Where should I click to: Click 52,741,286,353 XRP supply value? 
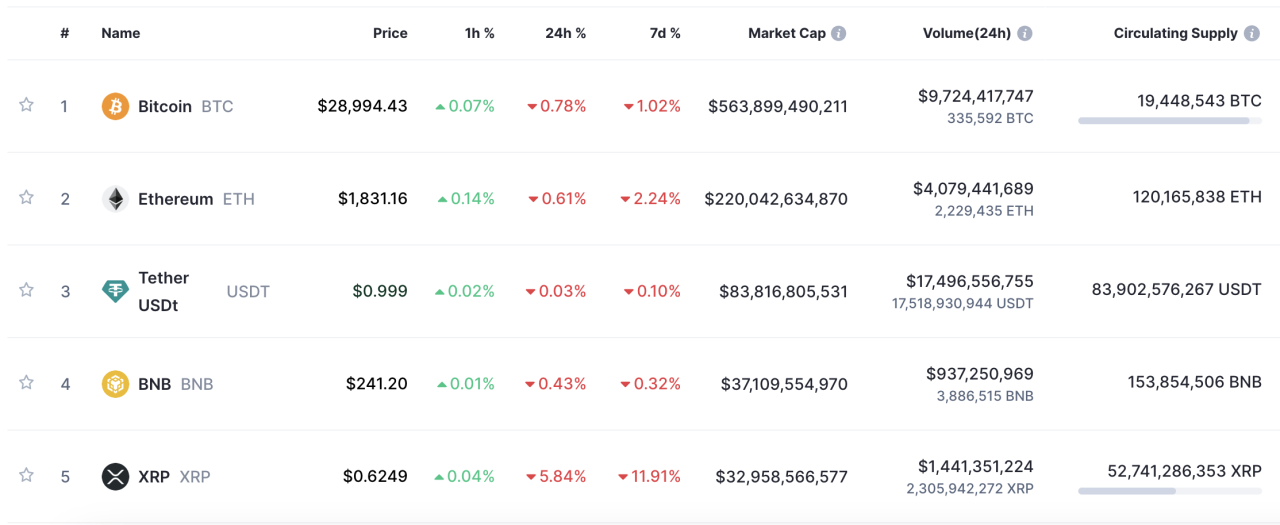[1185, 470]
